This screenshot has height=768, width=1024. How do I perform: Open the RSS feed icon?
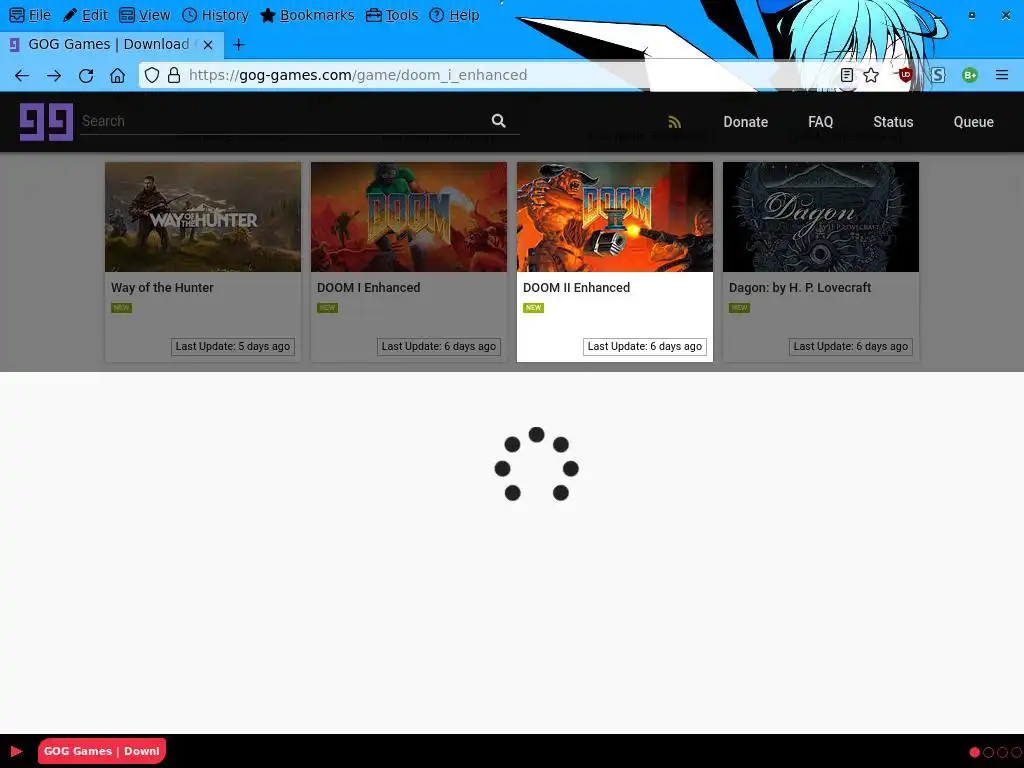tap(675, 122)
